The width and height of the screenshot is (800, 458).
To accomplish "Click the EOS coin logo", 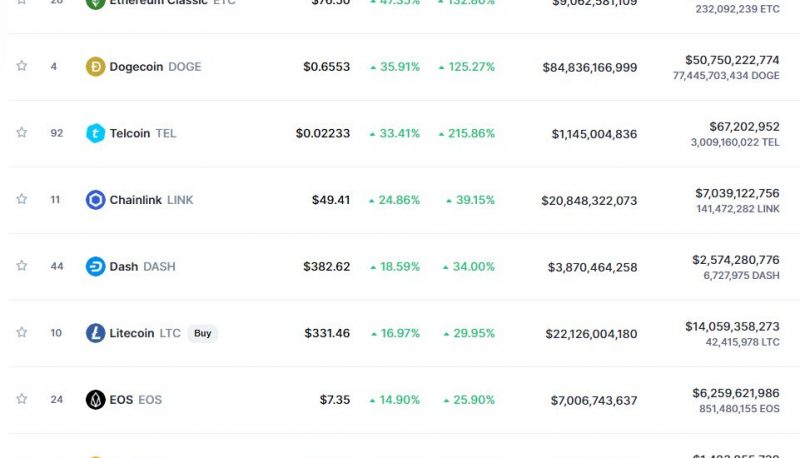I will (95, 400).
